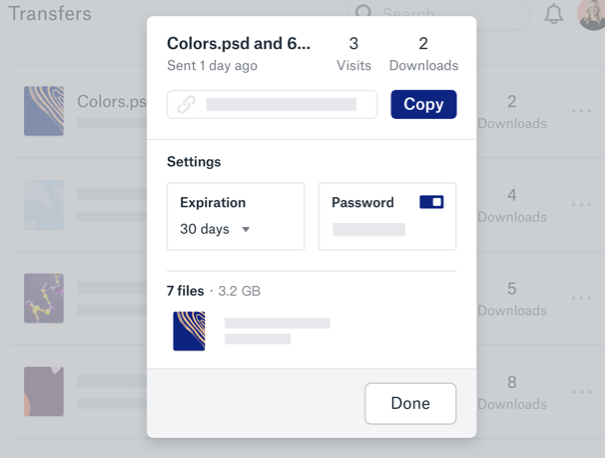Viewport: 605px width, 458px height.
Task: Open more options for 4 Downloads transfer
Action: click(582, 204)
